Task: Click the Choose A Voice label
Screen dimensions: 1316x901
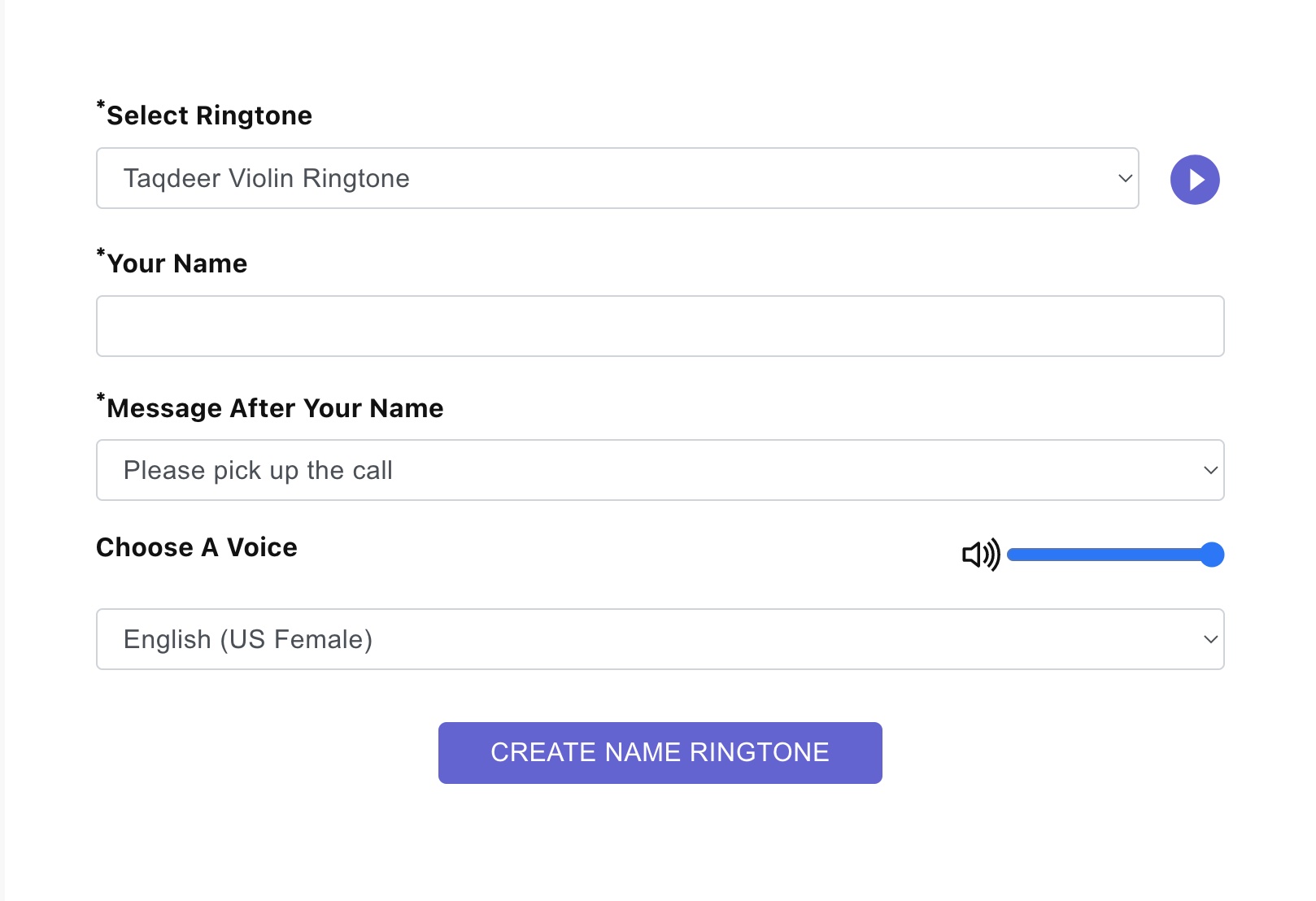Action: 197,547
